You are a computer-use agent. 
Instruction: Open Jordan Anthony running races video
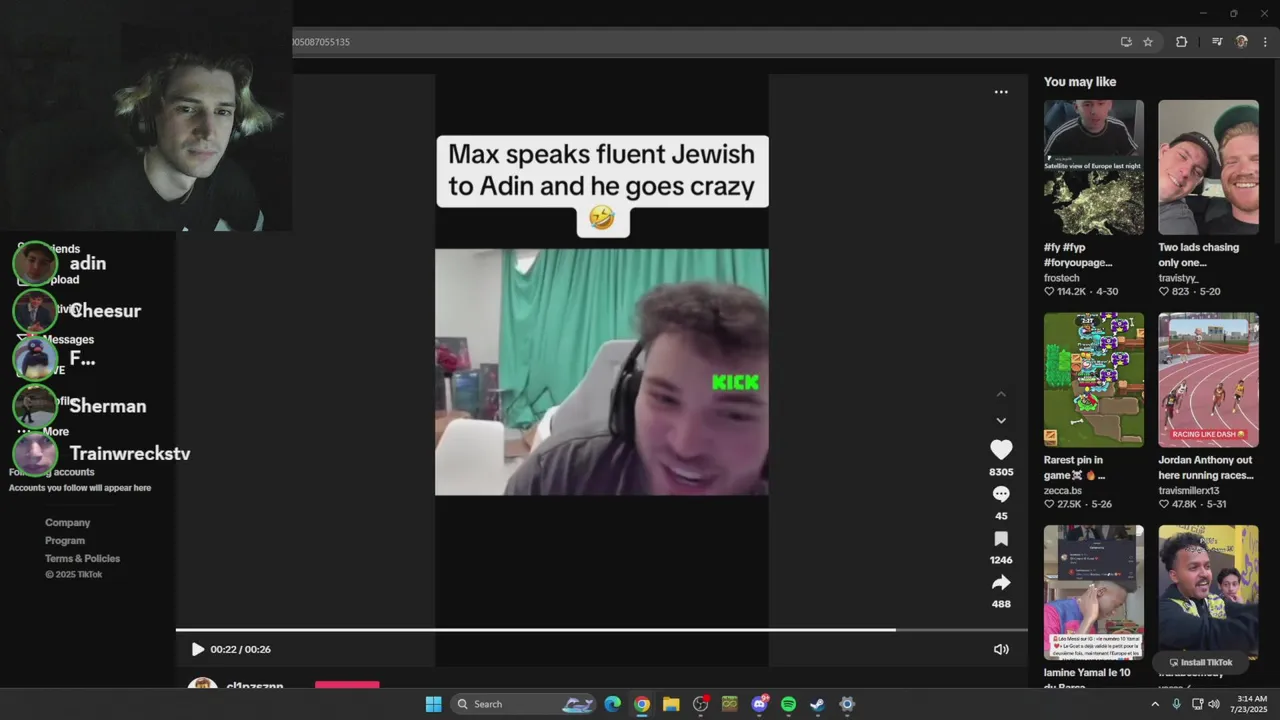click(x=1208, y=380)
